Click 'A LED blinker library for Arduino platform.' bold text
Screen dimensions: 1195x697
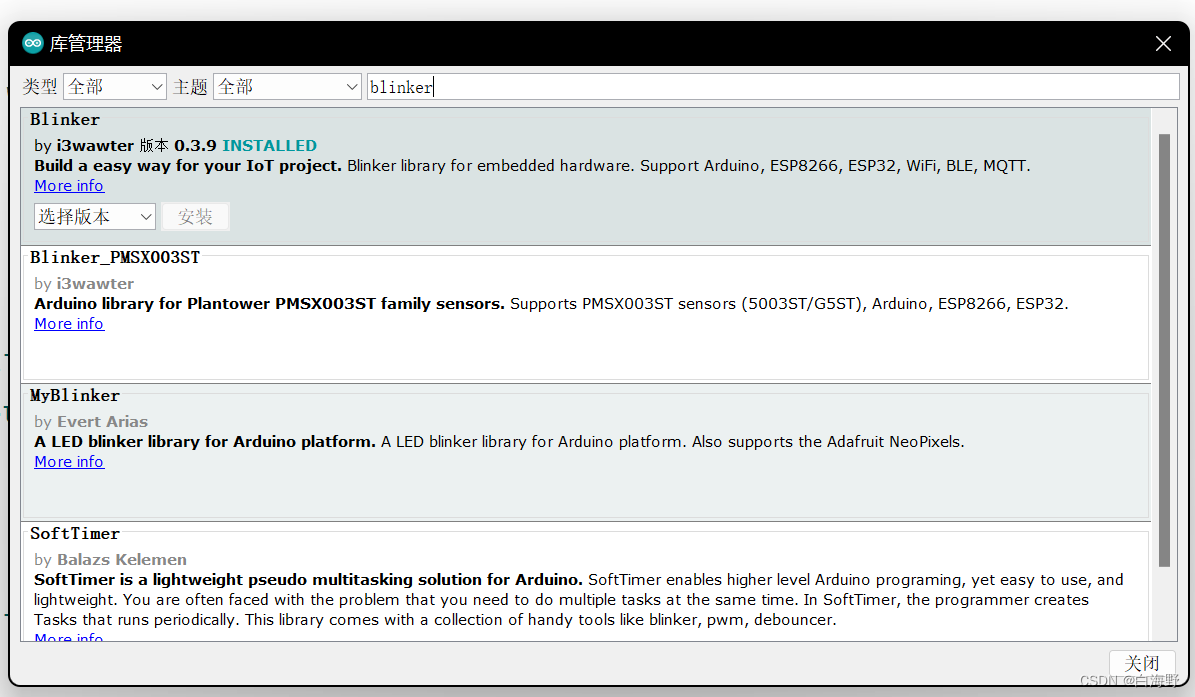pos(205,442)
